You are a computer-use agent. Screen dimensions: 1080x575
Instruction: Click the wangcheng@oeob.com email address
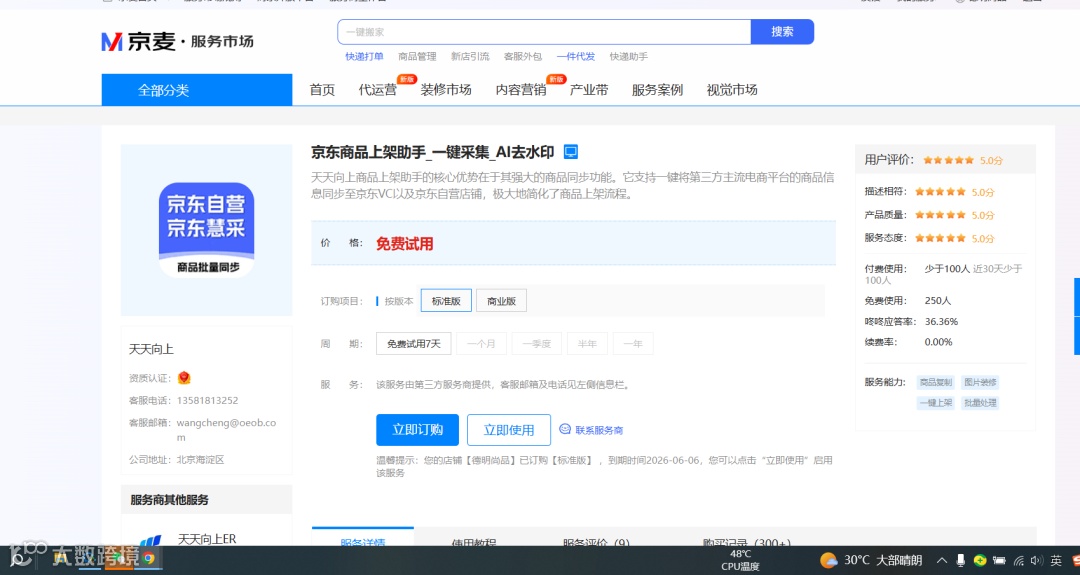click(227, 430)
